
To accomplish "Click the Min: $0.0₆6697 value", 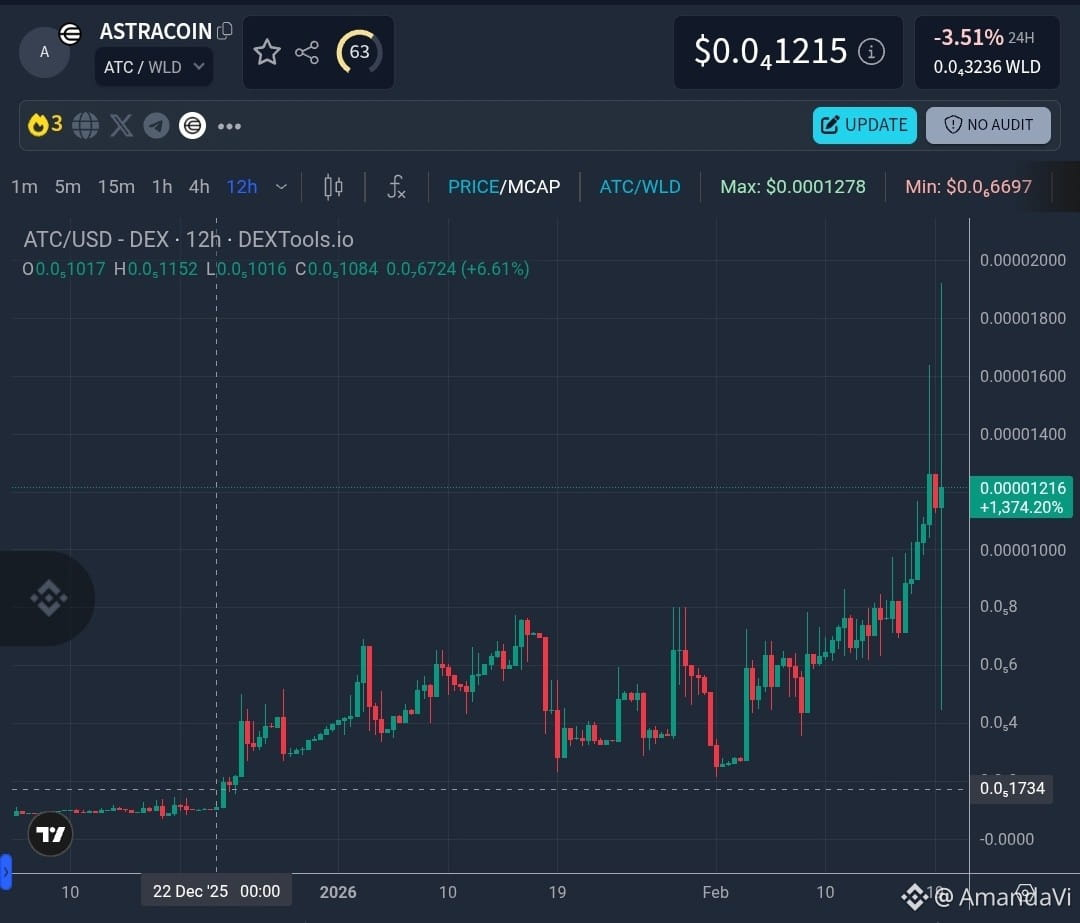I will 968,187.
